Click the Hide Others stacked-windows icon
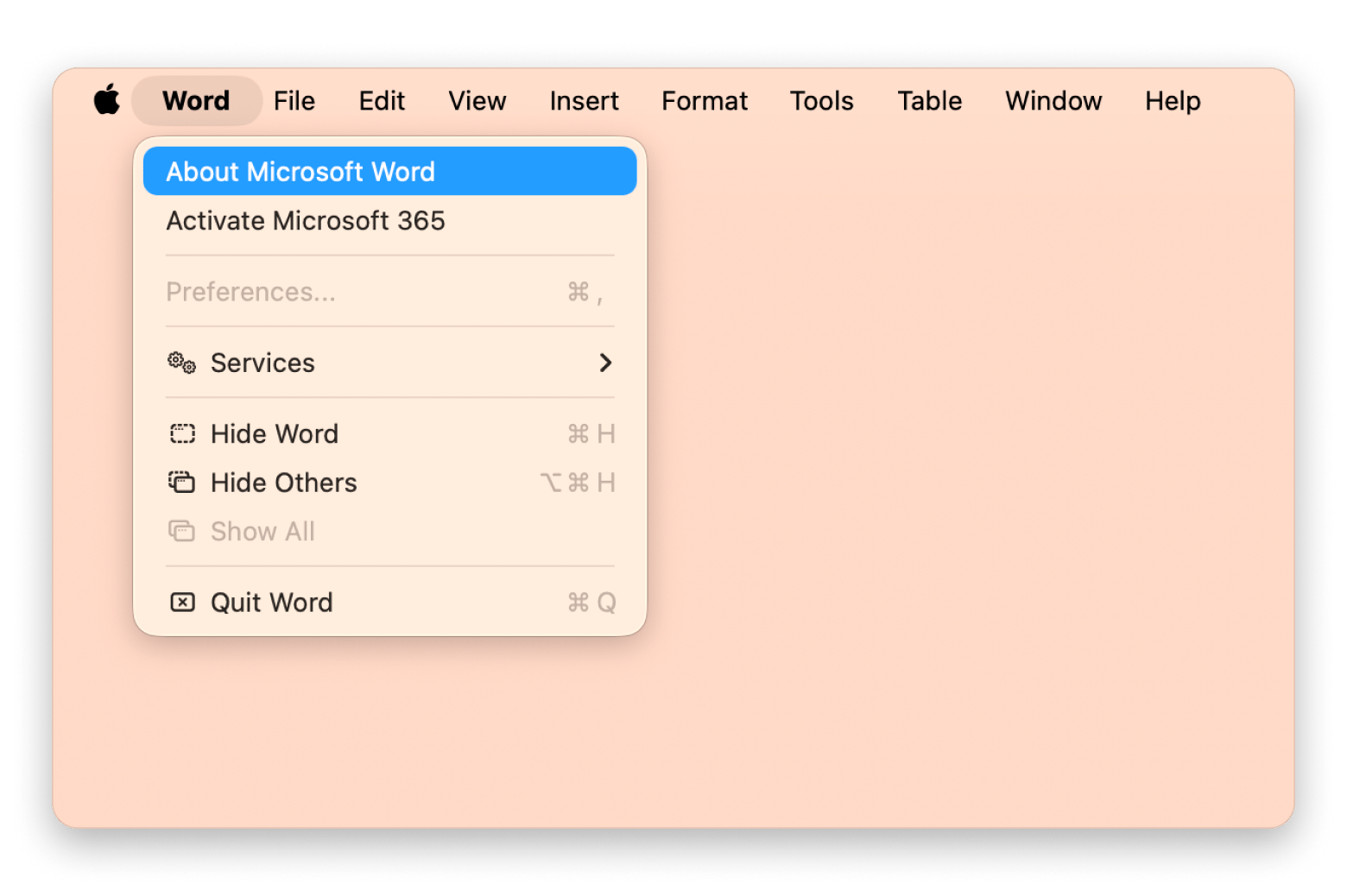 coord(181,482)
